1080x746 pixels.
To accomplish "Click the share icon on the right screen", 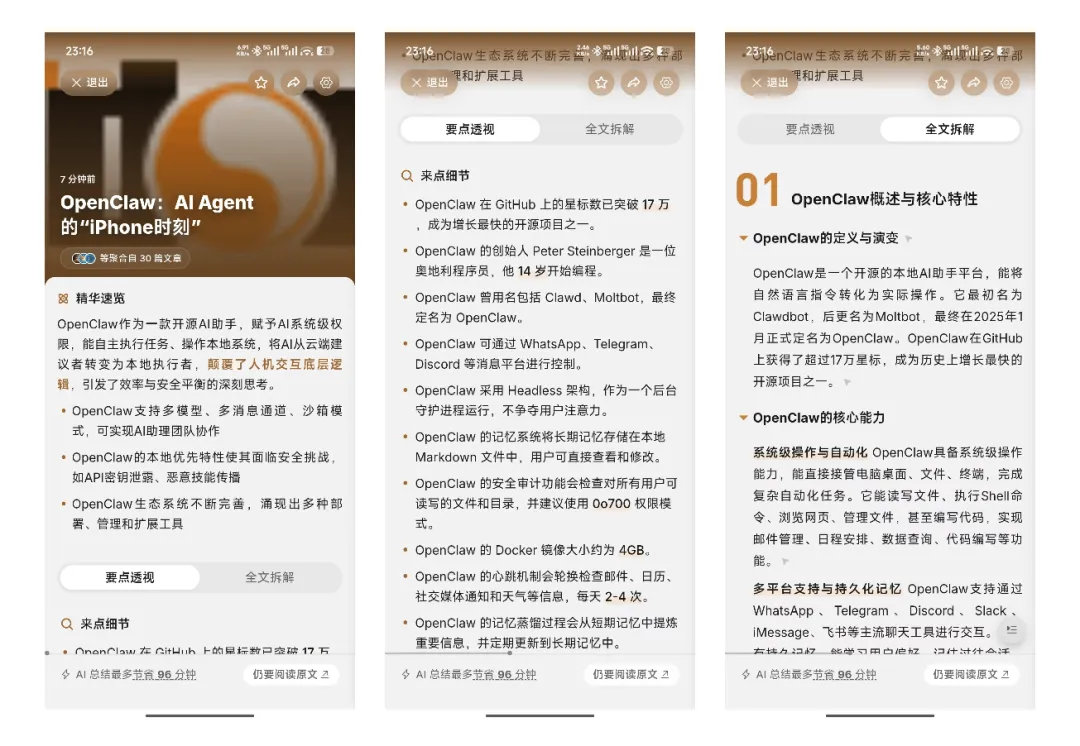I will tap(974, 83).
